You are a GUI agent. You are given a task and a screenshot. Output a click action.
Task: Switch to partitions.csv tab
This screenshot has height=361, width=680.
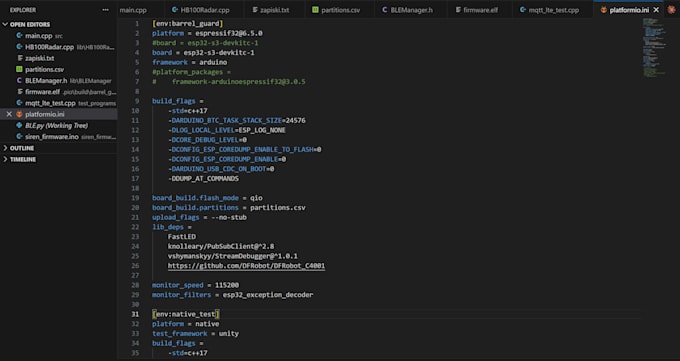pyautogui.click(x=340, y=10)
